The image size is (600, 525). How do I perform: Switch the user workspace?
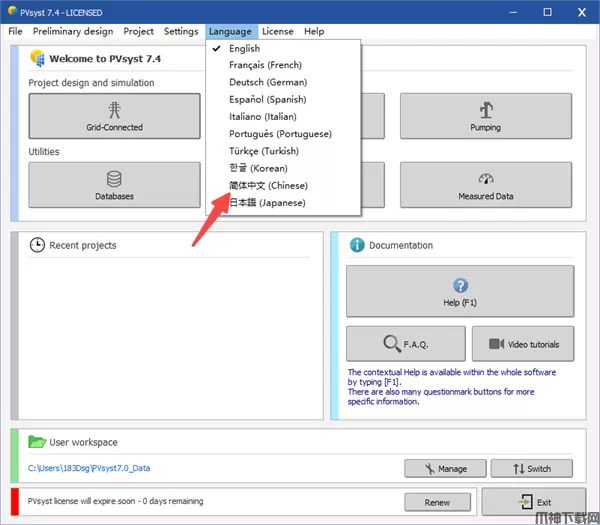[531, 468]
